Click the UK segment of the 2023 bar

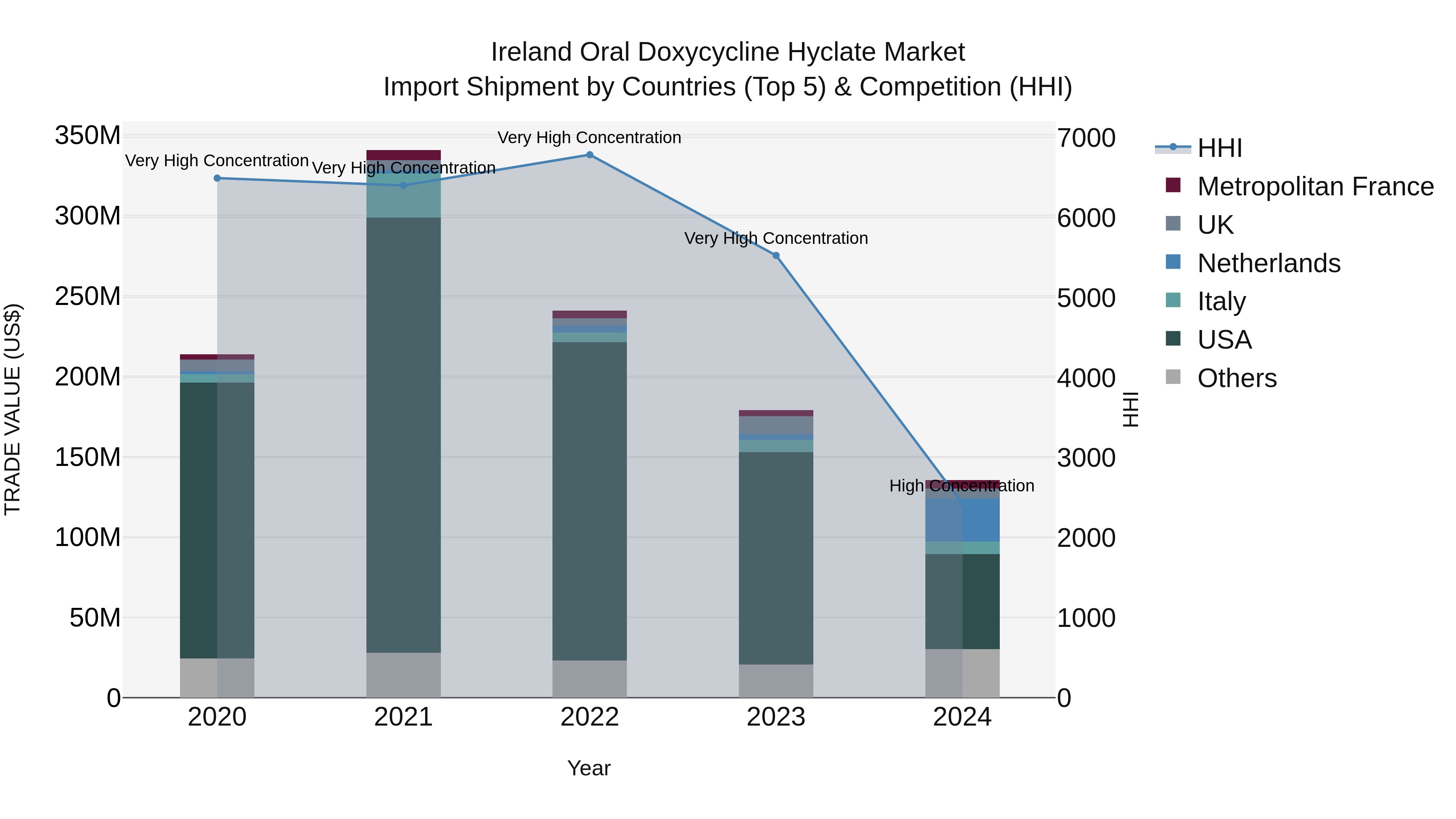pos(776,425)
